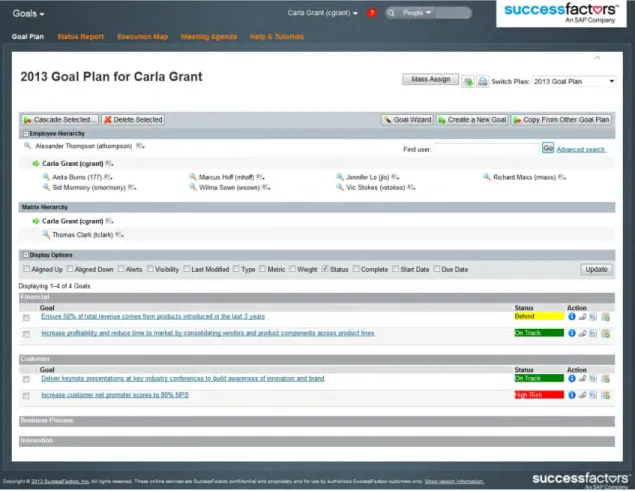The height and width of the screenshot is (492, 635).
Task: Open quickcard dropdown next to Thomas Clark
Action: click(119, 235)
